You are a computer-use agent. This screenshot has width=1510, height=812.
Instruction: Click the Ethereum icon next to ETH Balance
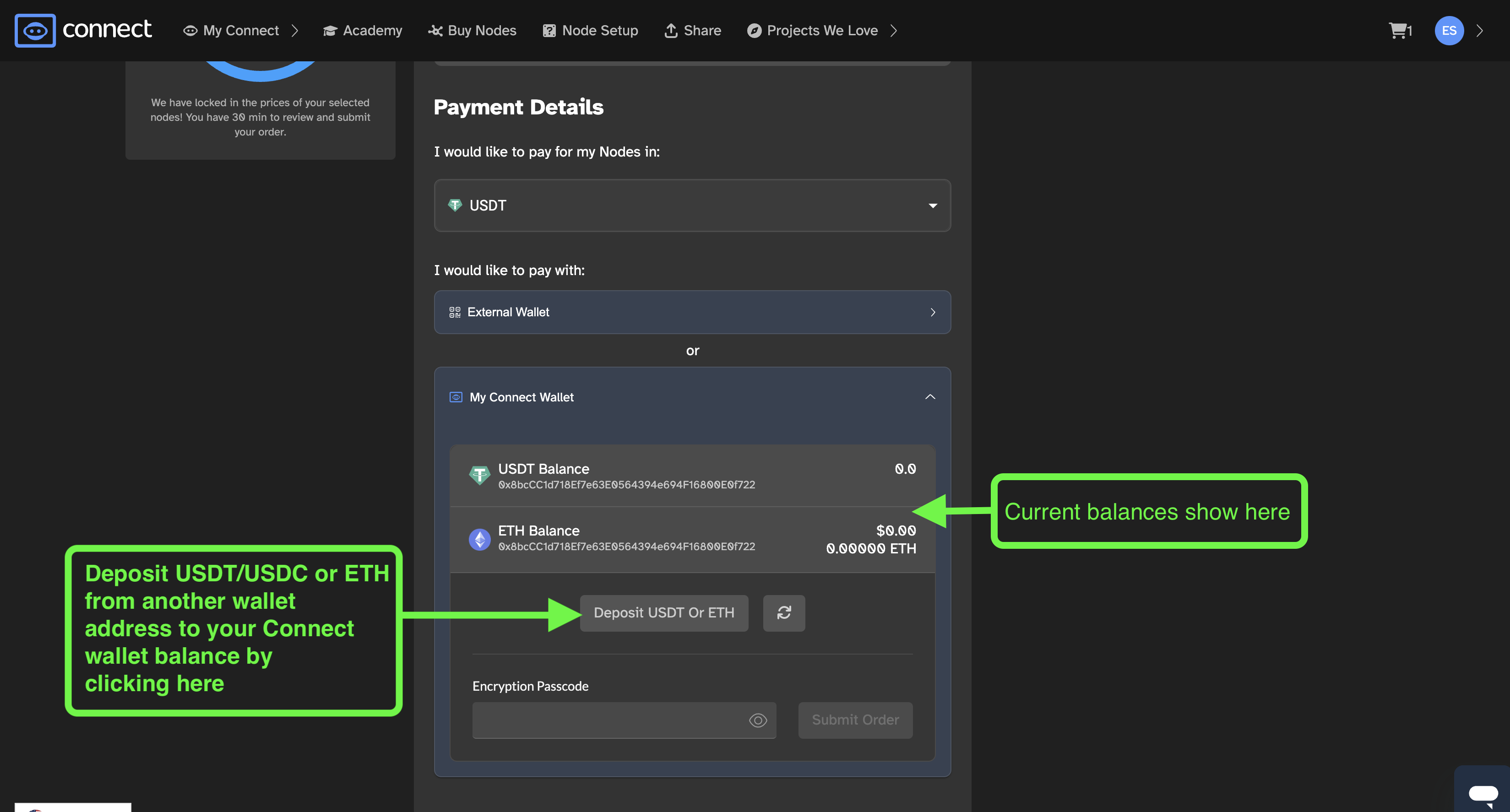(x=479, y=539)
